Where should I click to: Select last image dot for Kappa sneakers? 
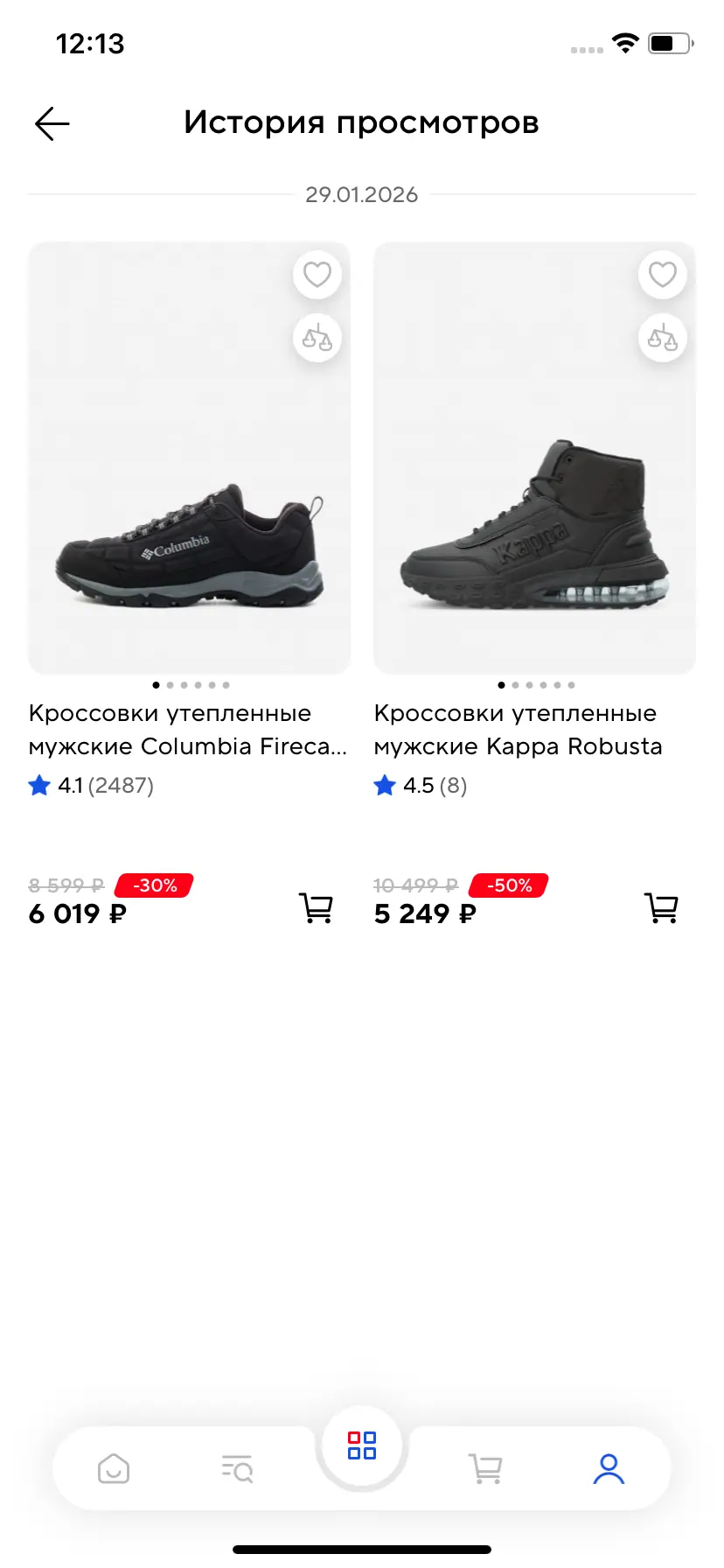571,685
